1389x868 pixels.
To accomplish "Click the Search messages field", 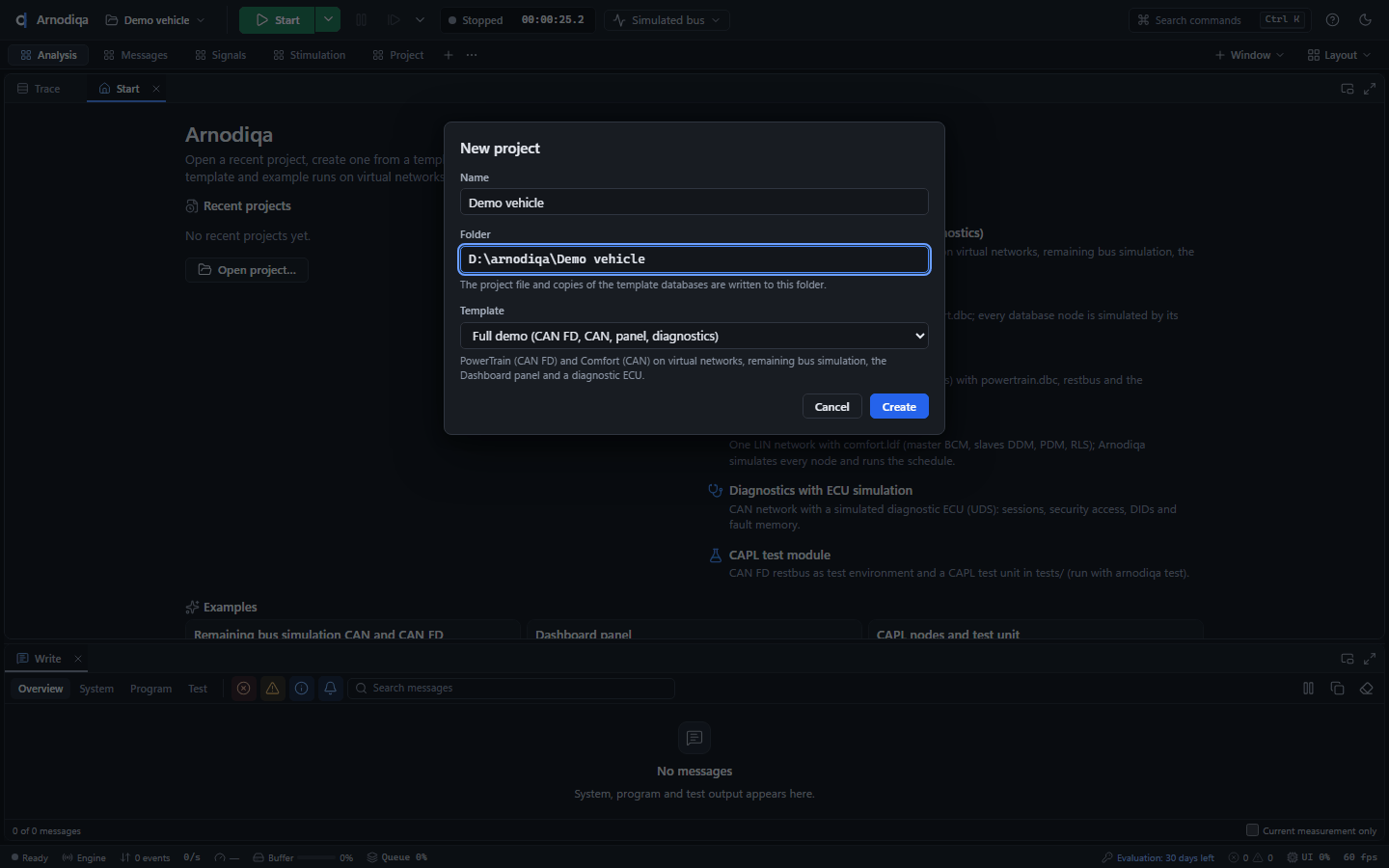I will pyautogui.click(x=511, y=689).
